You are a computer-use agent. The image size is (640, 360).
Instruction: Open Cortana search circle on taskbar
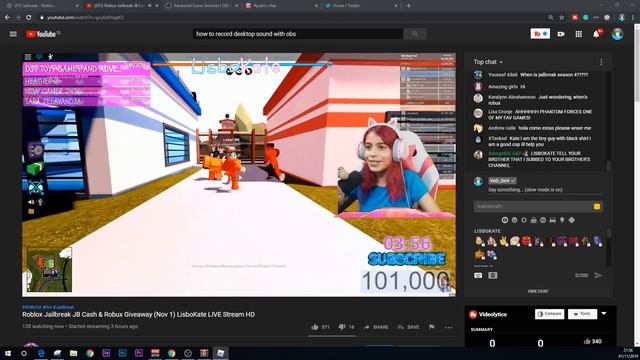(24, 353)
